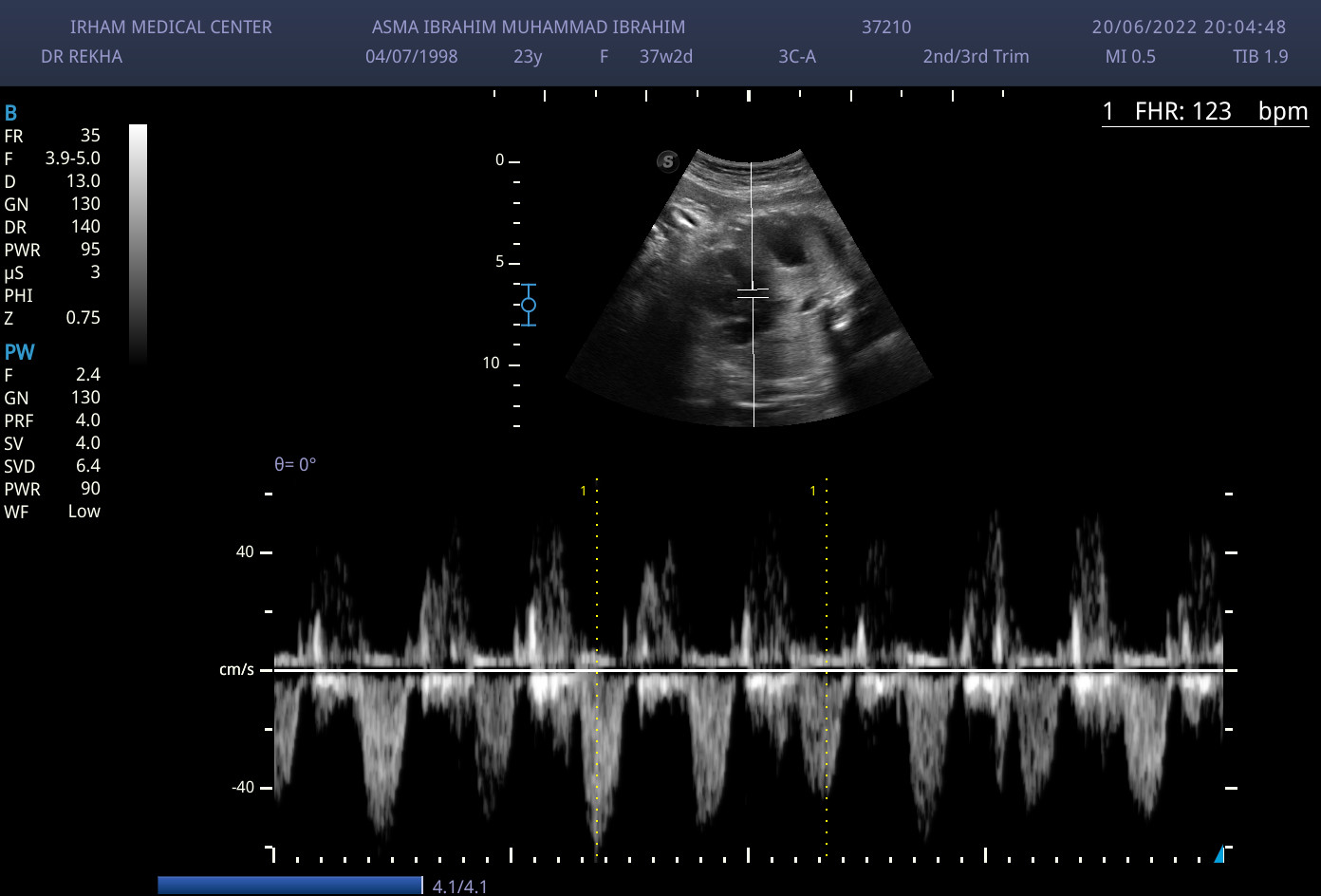This screenshot has width=1321, height=896.
Task: Click the Doppler sample volume gate
Action: pos(754,293)
